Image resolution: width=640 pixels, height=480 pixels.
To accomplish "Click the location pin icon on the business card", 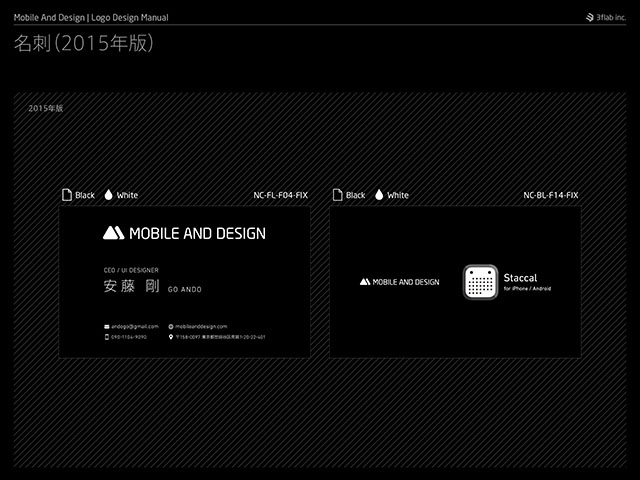I will point(171,337).
